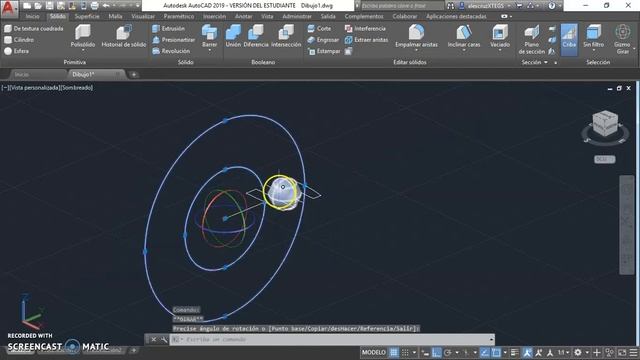Select the Cilindro primitive tool
Image resolution: width=640 pixels, height=360 pixels.
[x=19, y=40]
